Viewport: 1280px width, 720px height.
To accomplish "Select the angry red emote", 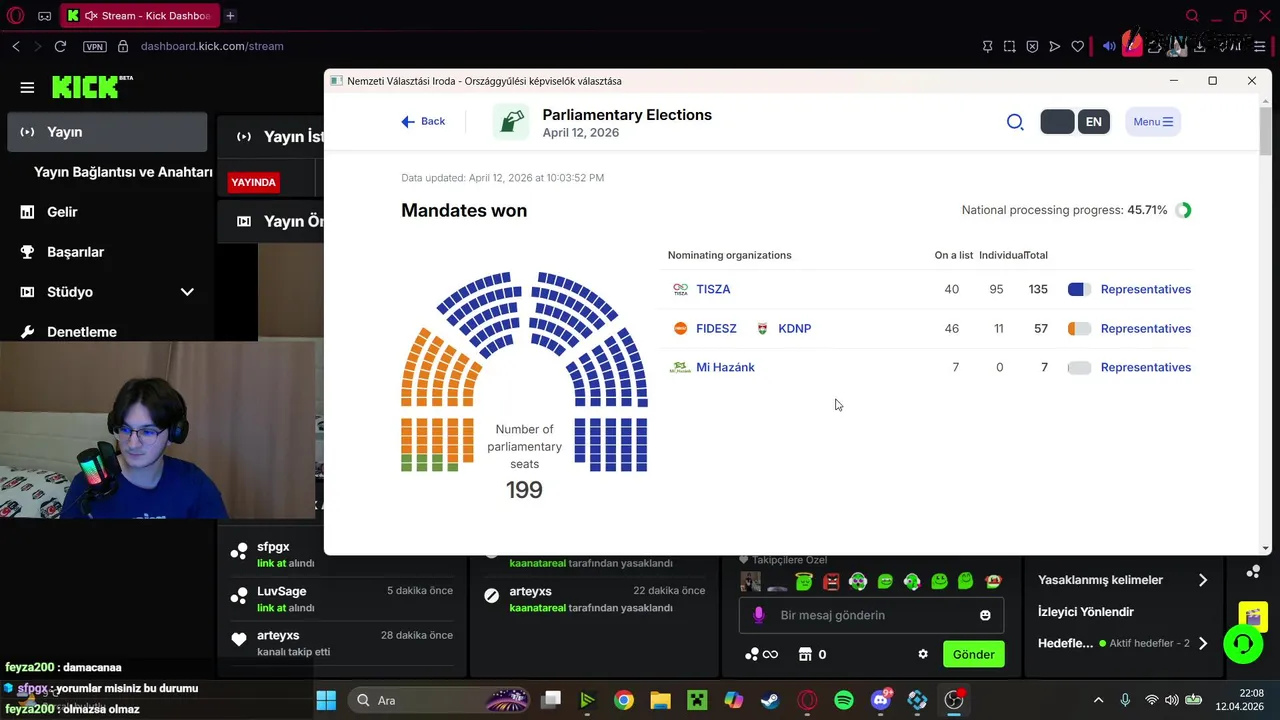I will click(x=831, y=581).
